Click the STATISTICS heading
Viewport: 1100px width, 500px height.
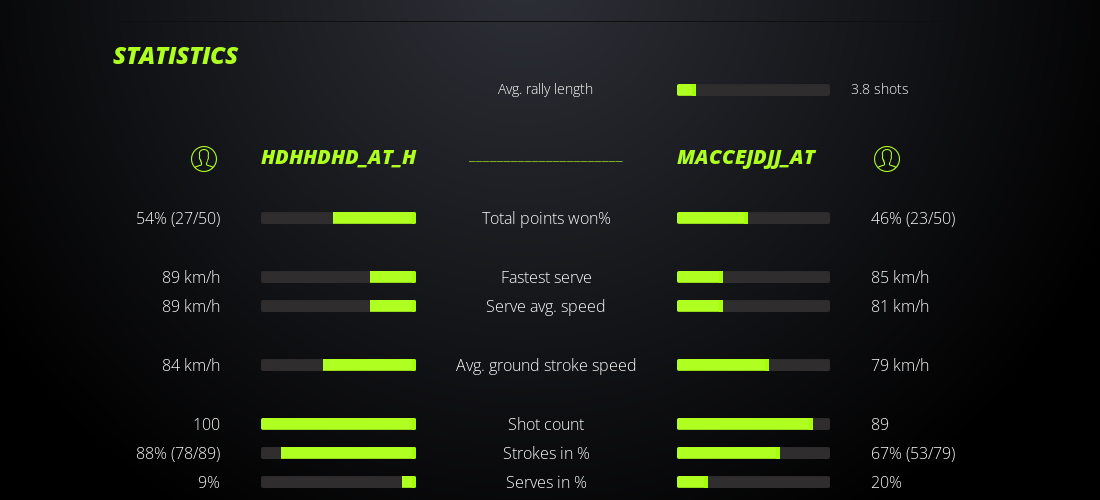(x=176, y=56)
